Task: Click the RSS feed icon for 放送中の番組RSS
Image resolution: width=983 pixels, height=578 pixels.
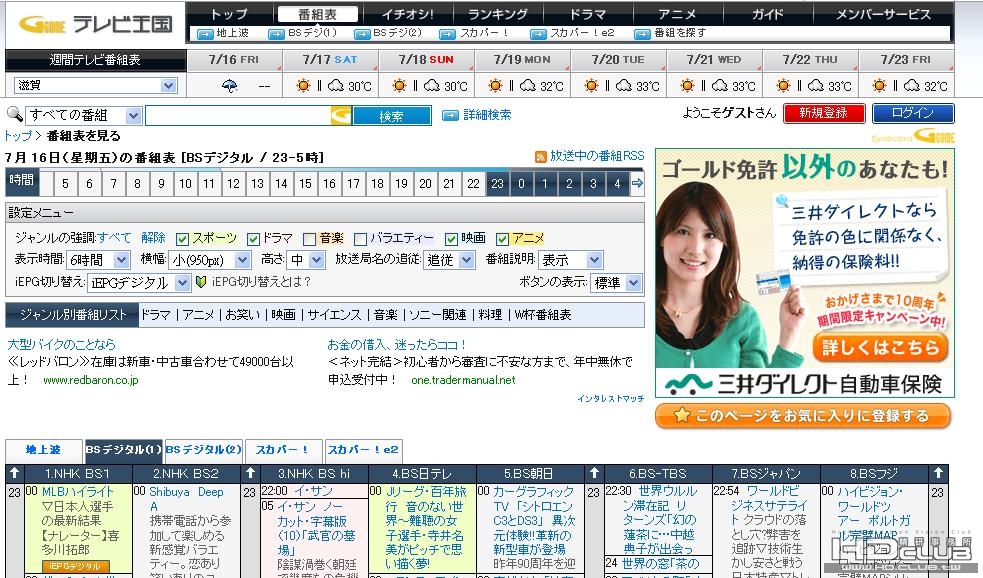Action: point(540,157)
